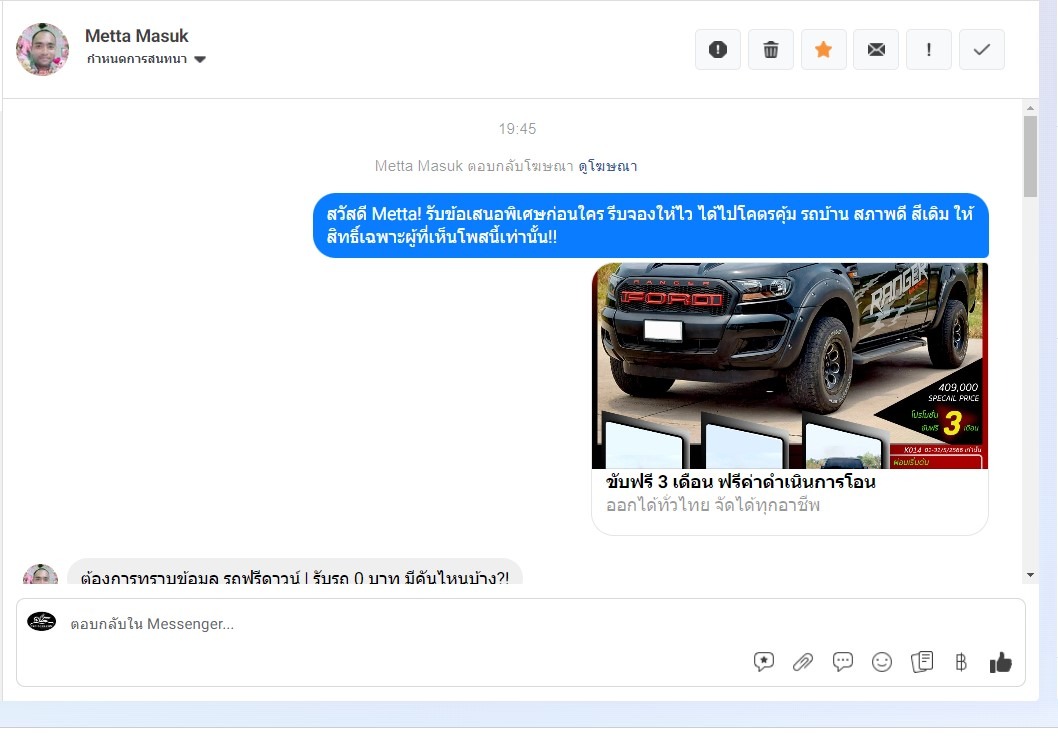Click scrollbar up arrow in chat
The width and height of the screenshot is (1058, 742).
pyautogui.click(x=1030, y=108)
